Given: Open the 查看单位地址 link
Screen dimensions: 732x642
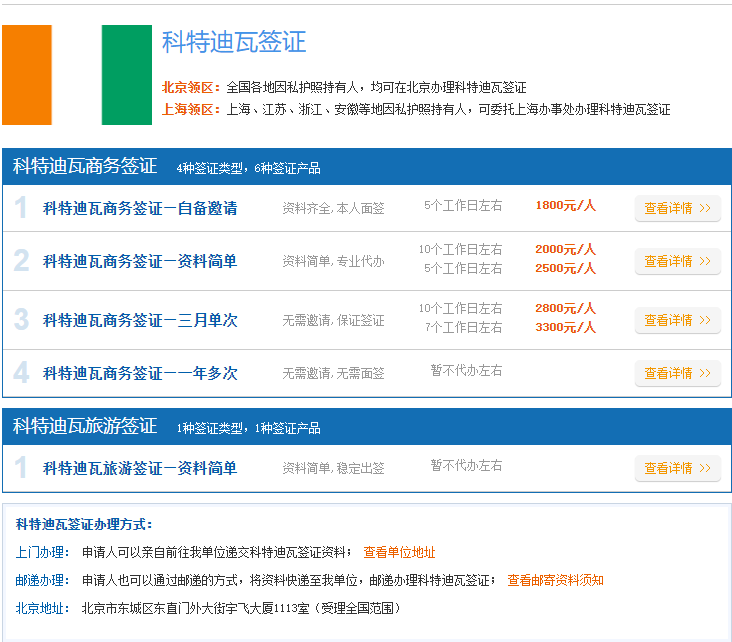Looking at the screenshot, I should (399, 552).
